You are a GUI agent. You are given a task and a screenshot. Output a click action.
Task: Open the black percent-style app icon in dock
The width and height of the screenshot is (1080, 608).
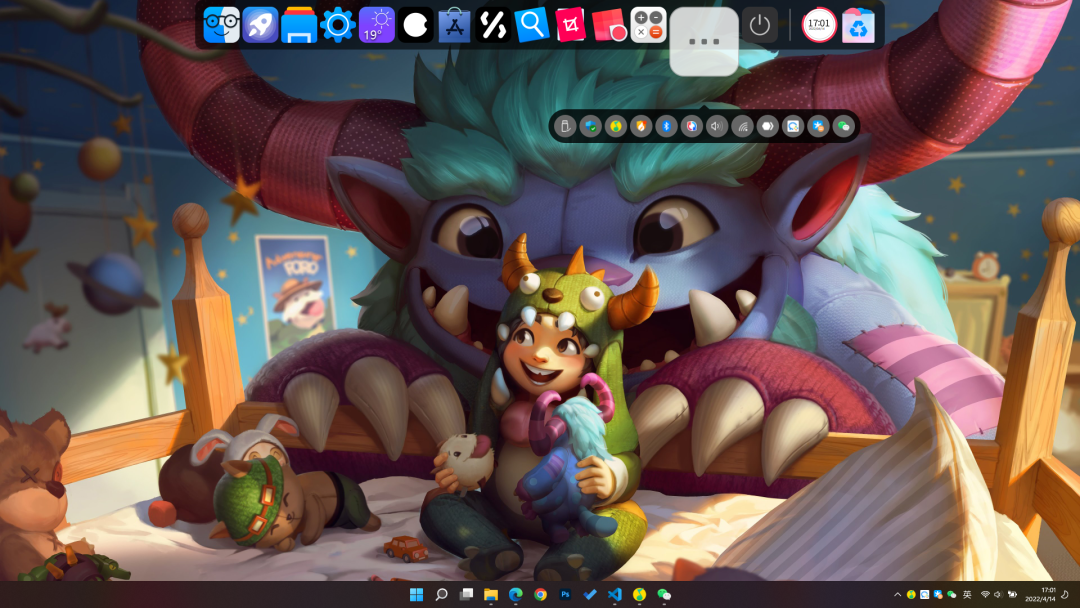(x=493, y=25)
